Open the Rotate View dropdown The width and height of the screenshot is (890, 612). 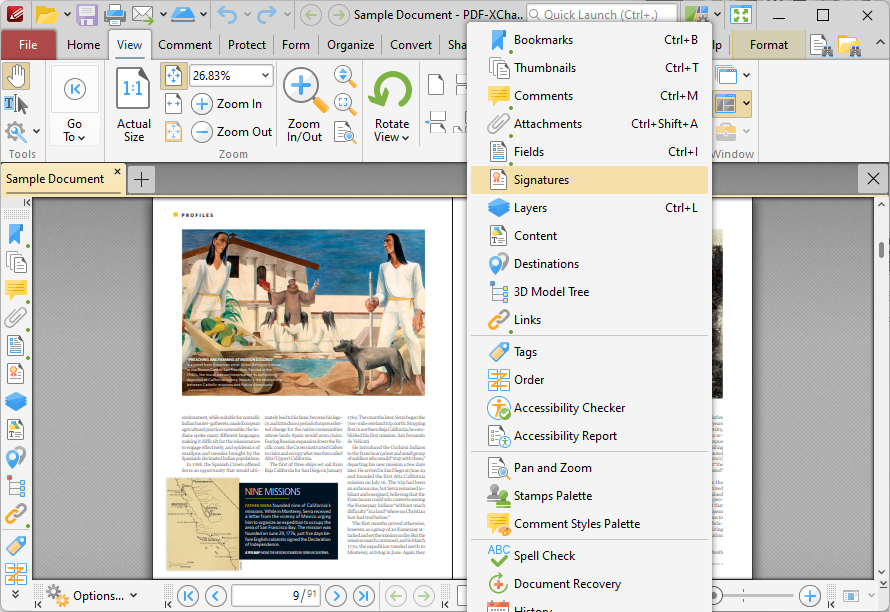click(x=392, y=105)
